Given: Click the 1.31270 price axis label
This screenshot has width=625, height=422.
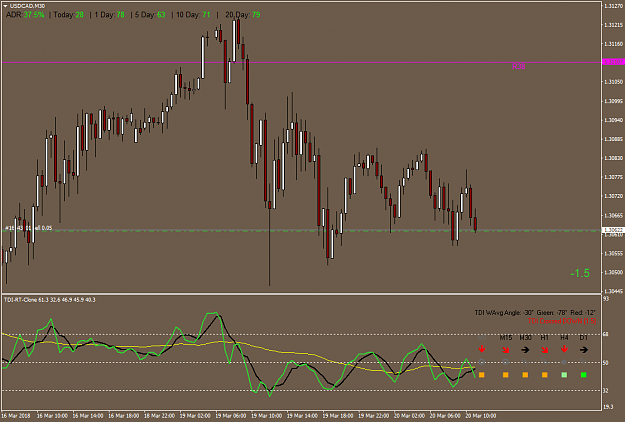Looking at the screenshot, I should tap(613, 6).
